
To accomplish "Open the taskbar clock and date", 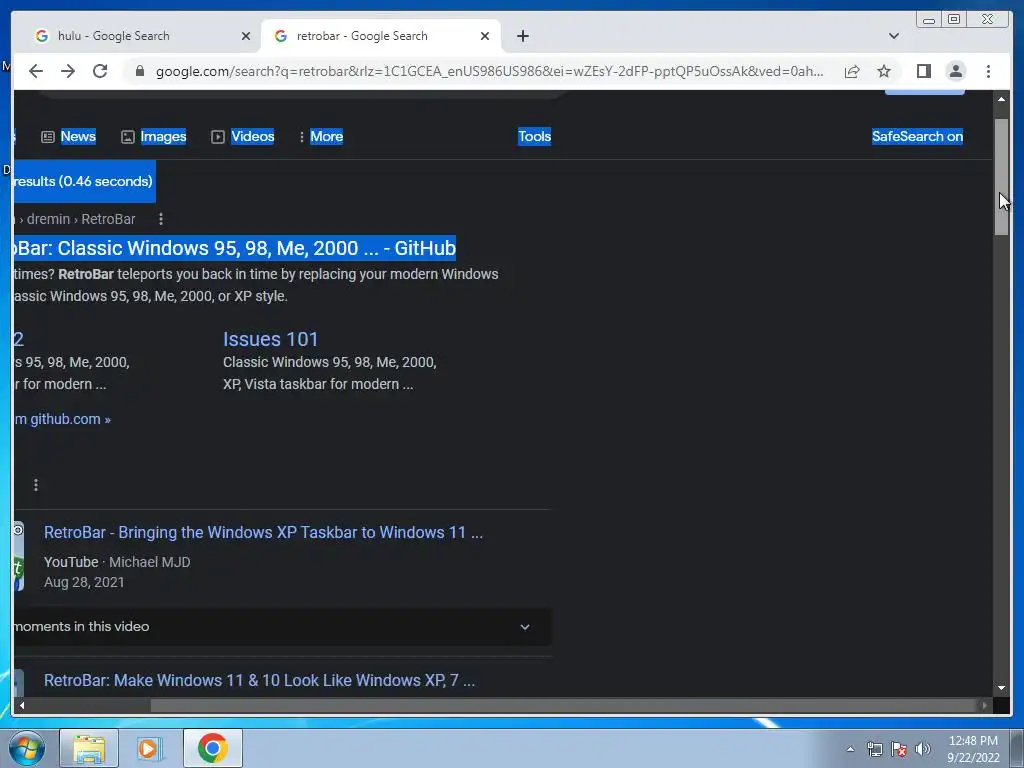I will 973,749.
